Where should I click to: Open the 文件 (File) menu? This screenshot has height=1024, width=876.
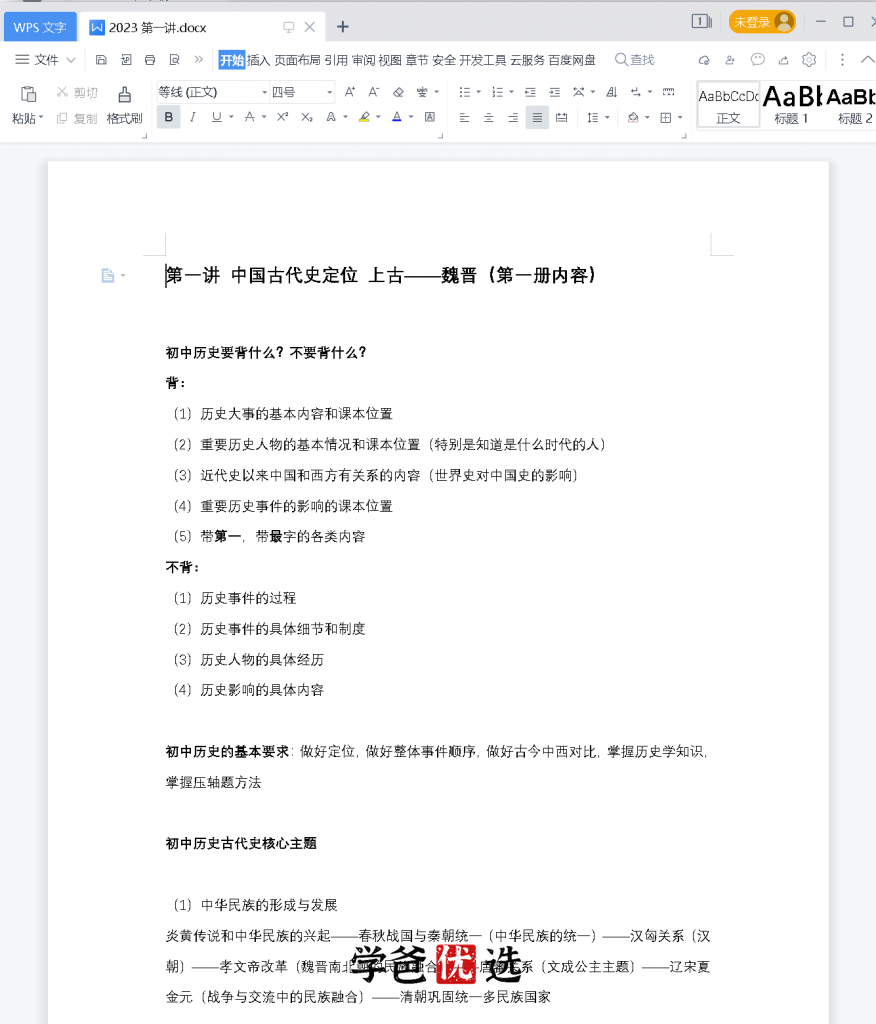coord(45,60)
